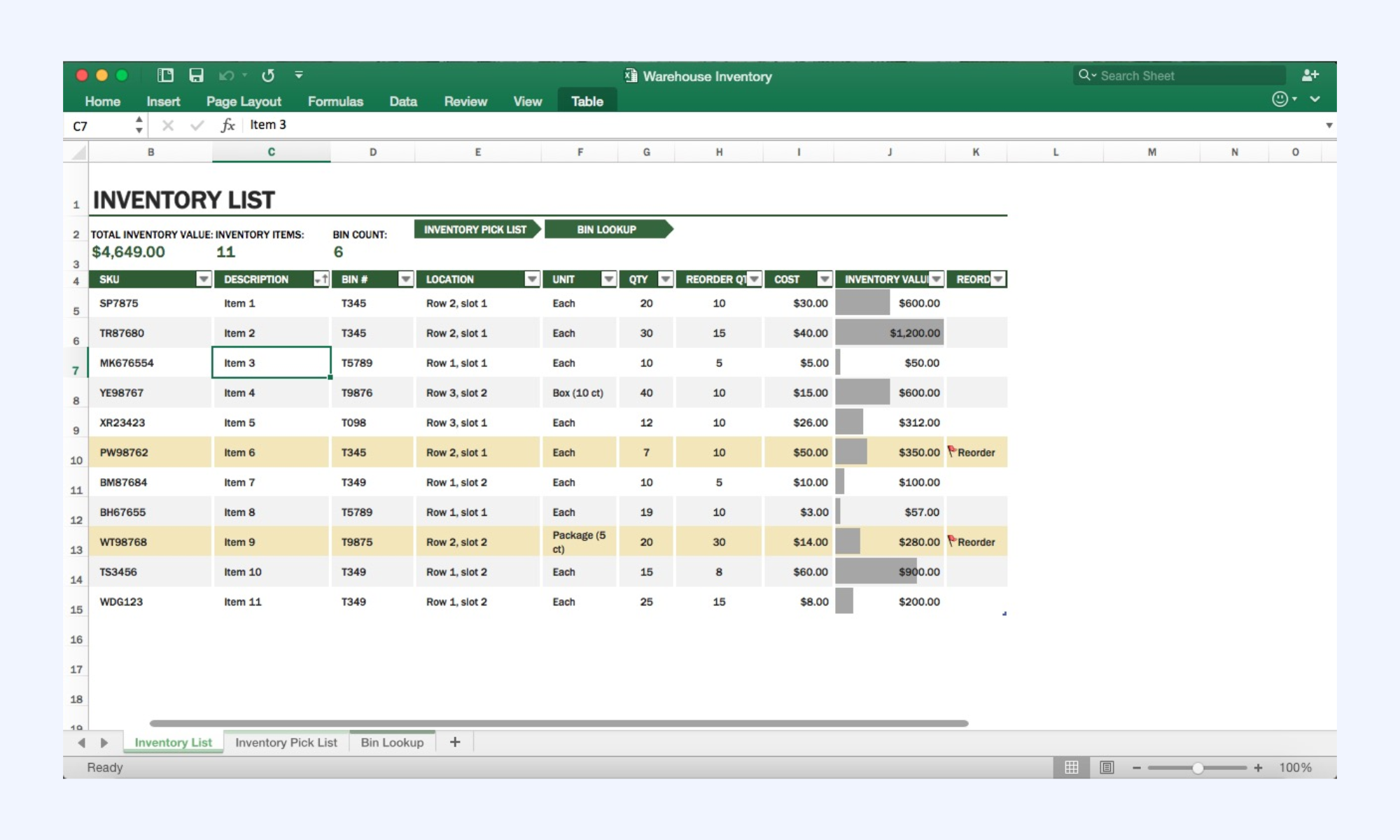This screenshot has width=1400, height=840.
Task: Open the Table ribbon tab
Action: (587, 101)
